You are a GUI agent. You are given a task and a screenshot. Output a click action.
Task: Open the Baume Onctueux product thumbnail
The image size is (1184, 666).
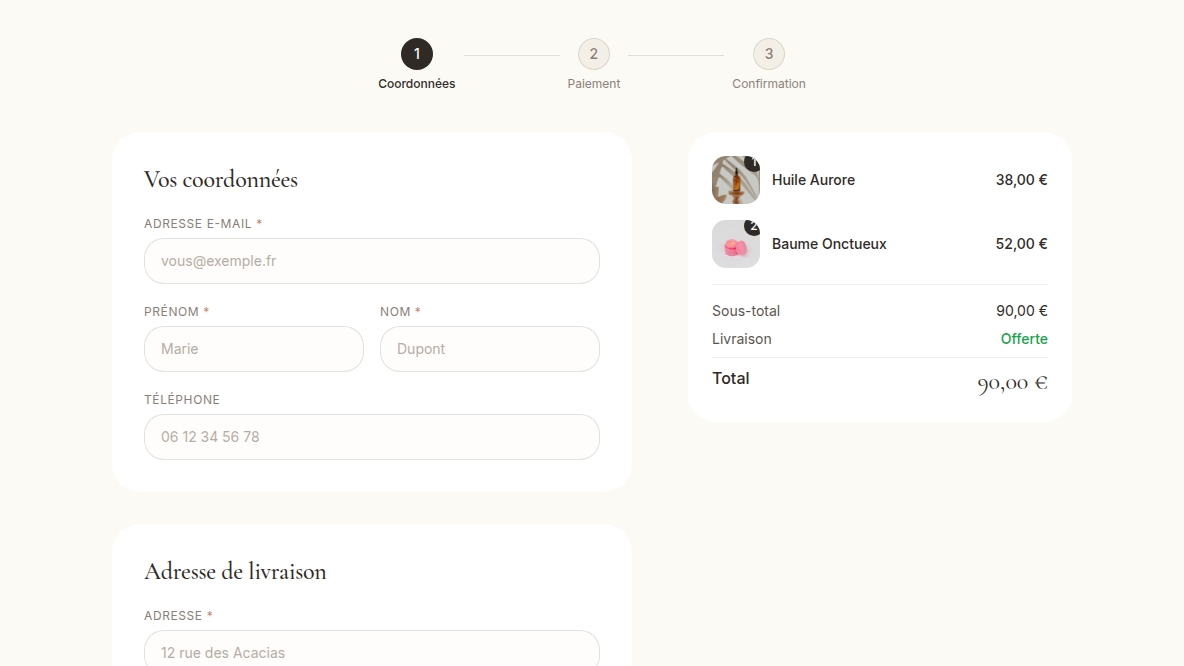[x=735, y=244]
